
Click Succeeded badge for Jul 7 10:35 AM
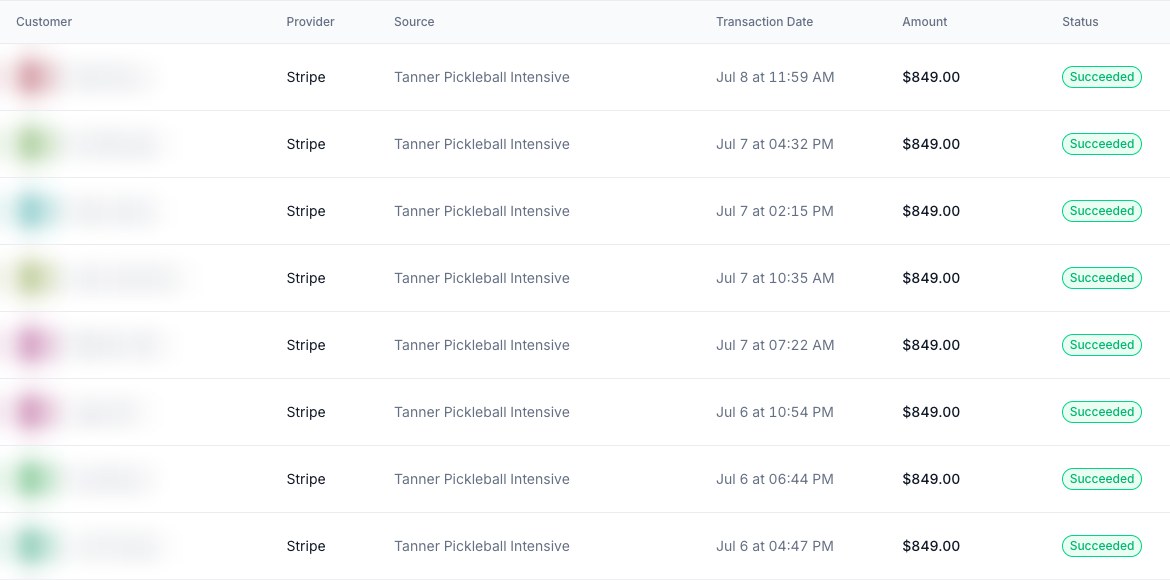[x=1101, y=278]
